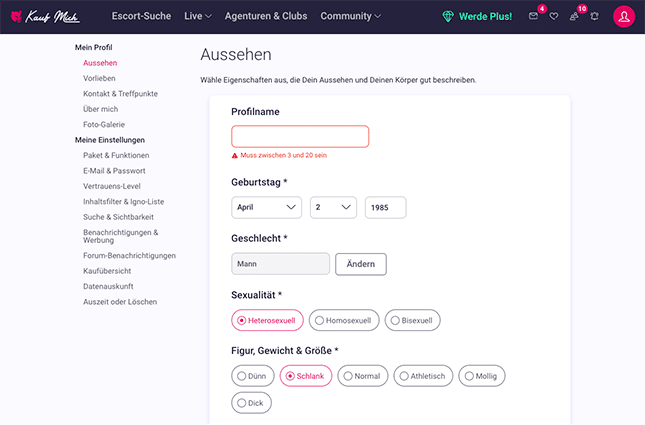Screen dimensions: 645x425
Task: Click the Ändern button
Action: click(x=360, y=264)
